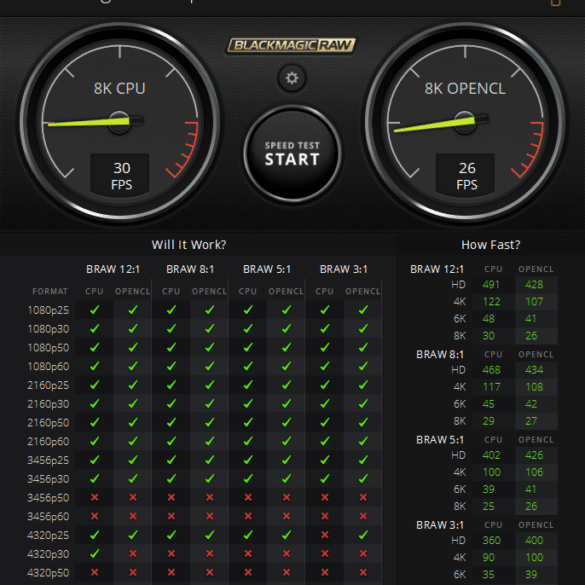Click the 8K CPU gauge dial
The height and width of the screenshot is (585, 585).
tap(119, 122)
